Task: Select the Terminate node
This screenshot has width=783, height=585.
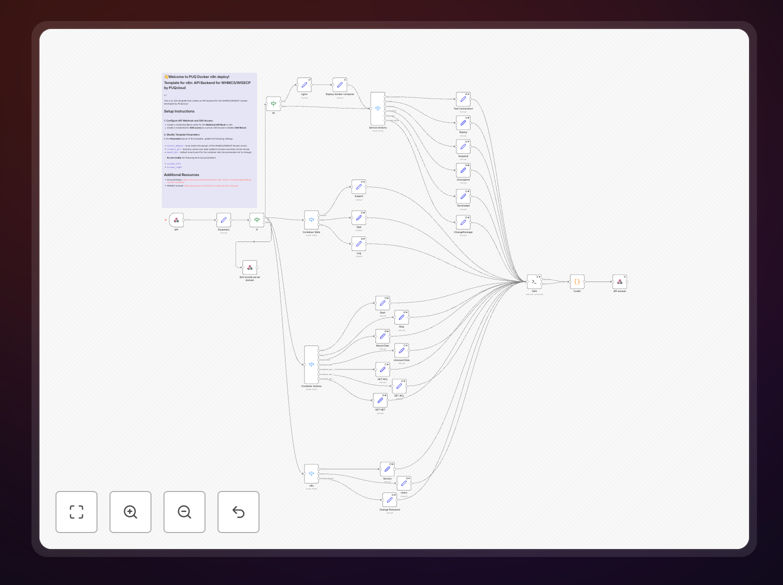Action: click(x=463, y=196)
